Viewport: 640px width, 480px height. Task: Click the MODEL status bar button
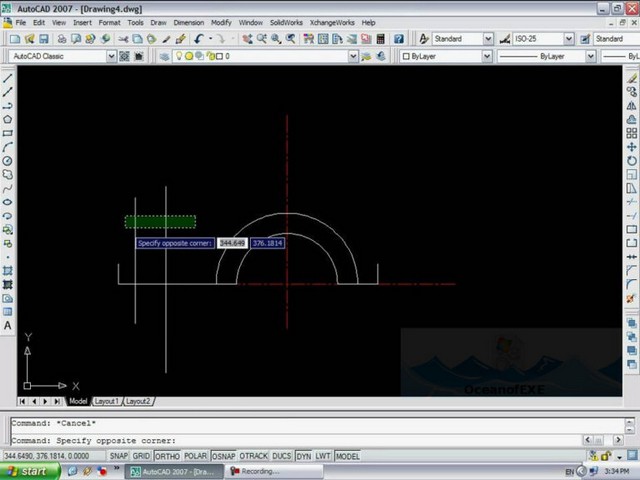click(x=347, y=456)
